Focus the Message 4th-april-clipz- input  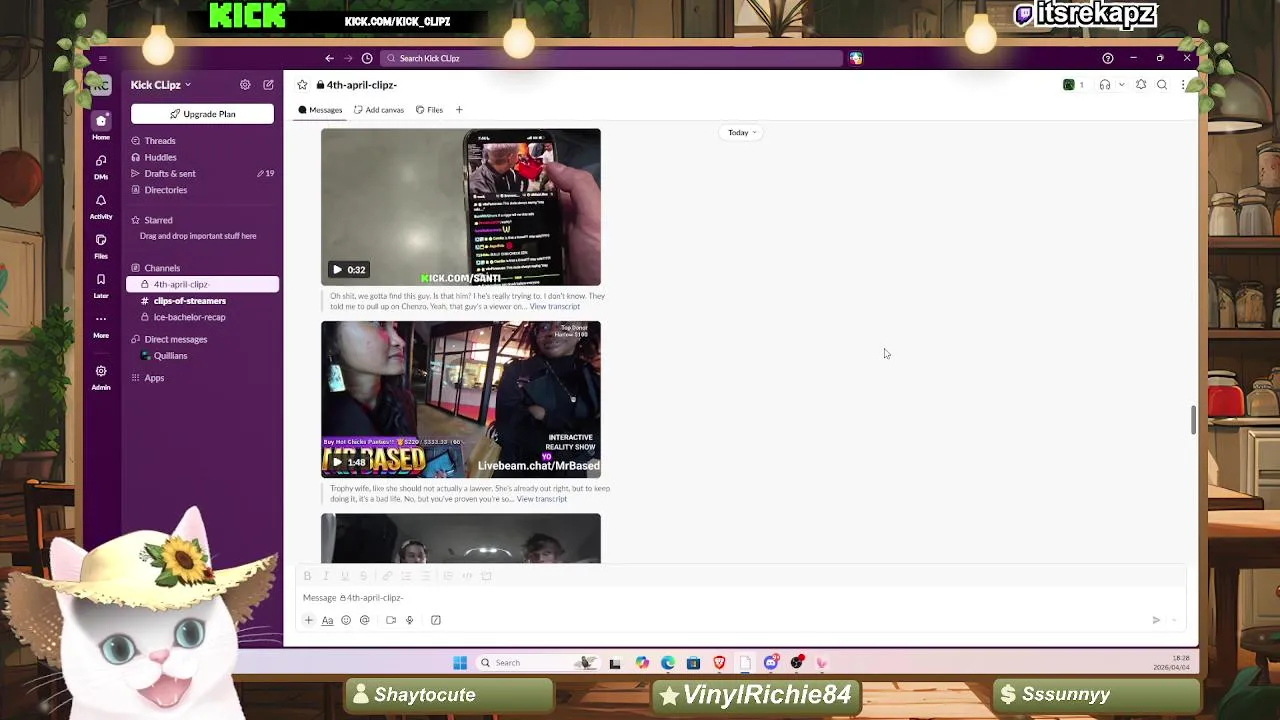point(740,598)
